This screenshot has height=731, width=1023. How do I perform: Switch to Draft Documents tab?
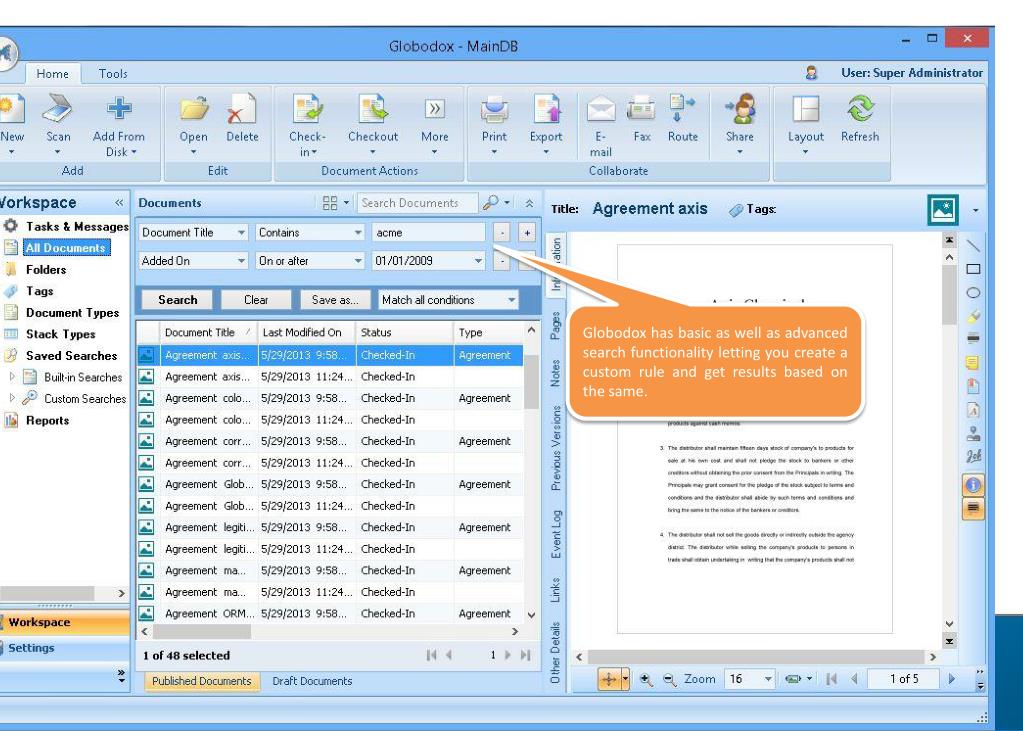pyautogui.click(x=312, y=681)
